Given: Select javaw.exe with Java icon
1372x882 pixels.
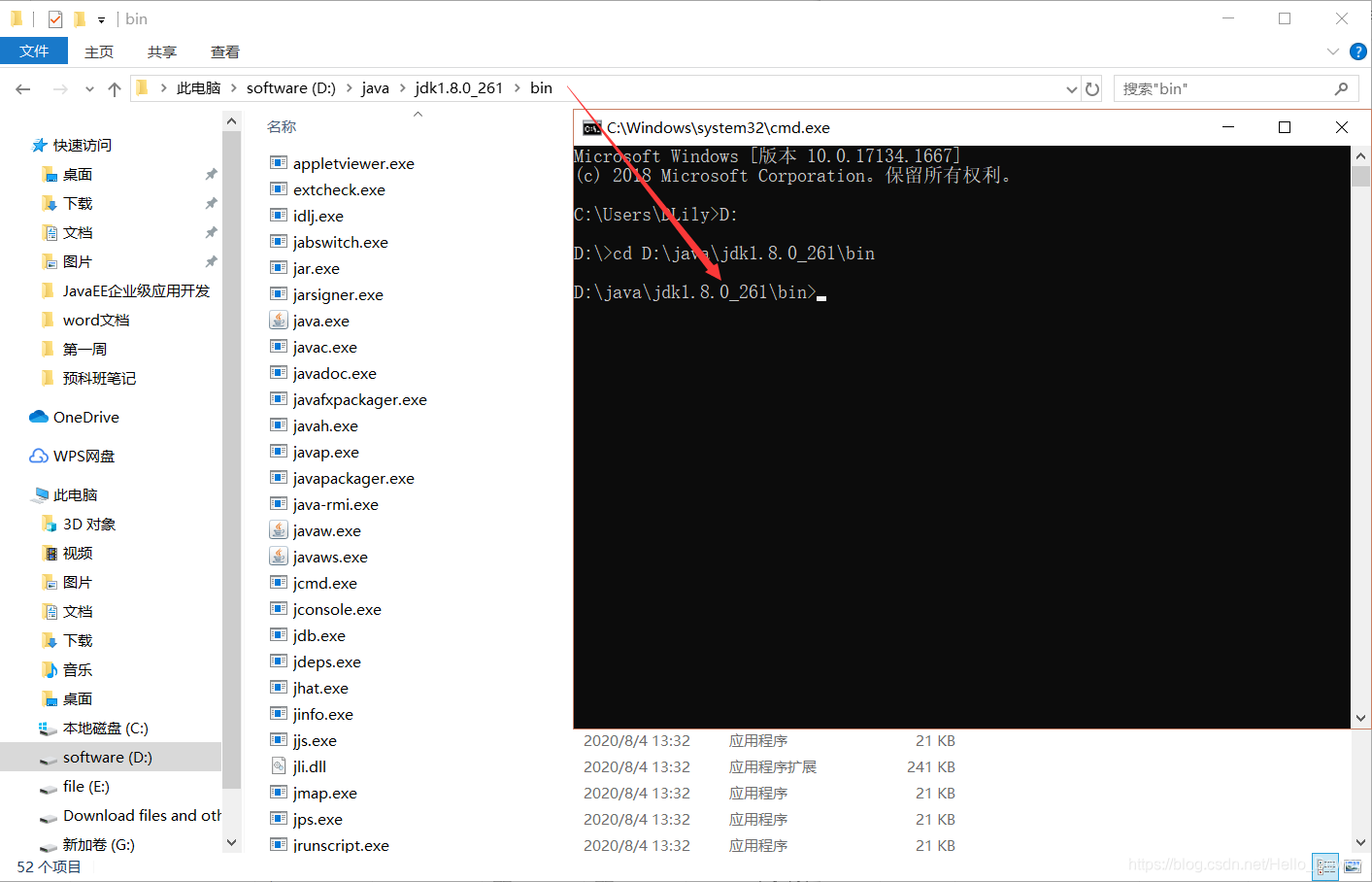Looking at the screenshot, I should (x=326, y=530).
